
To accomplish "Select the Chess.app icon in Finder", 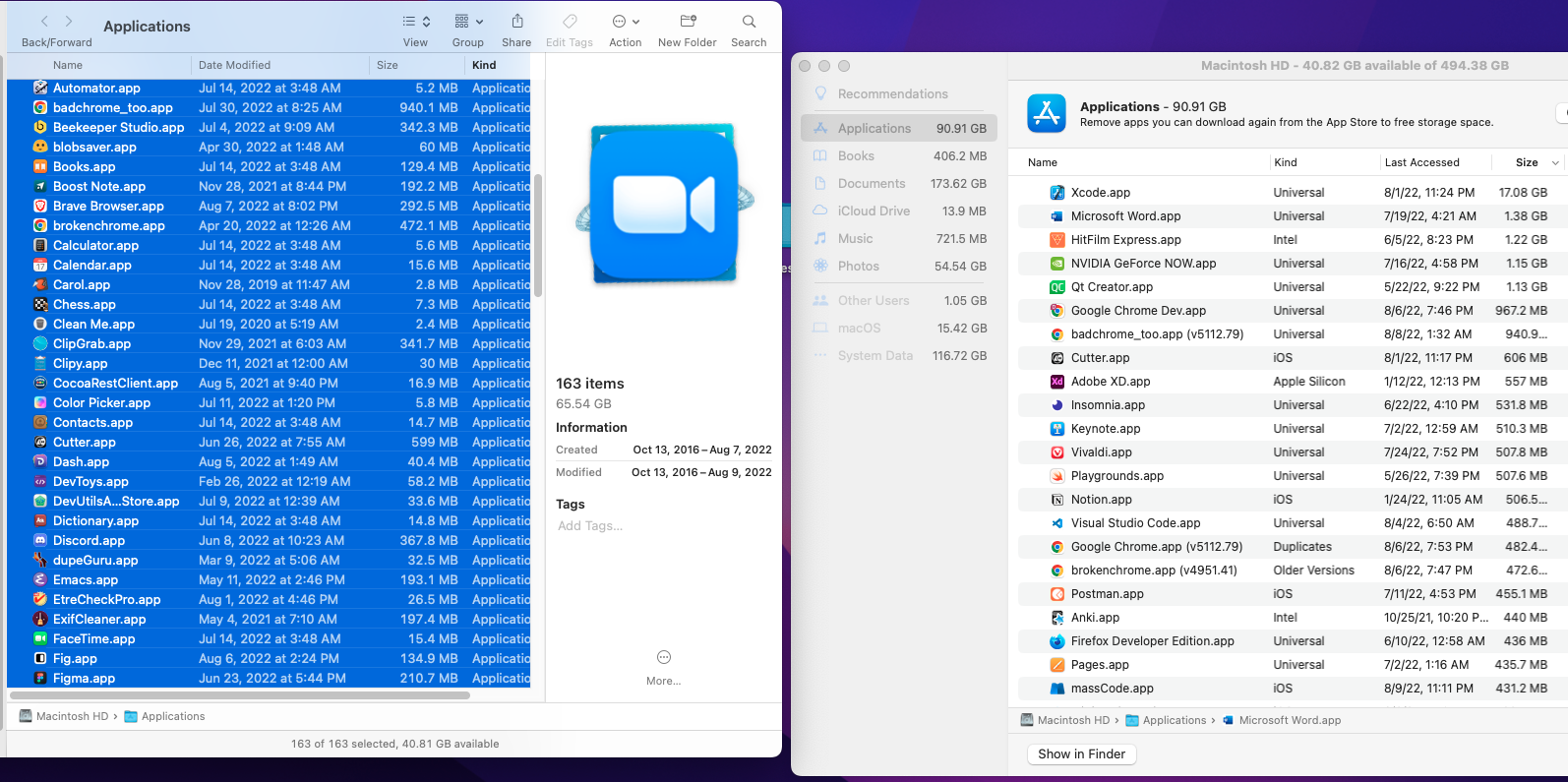I will click(40, 304).
